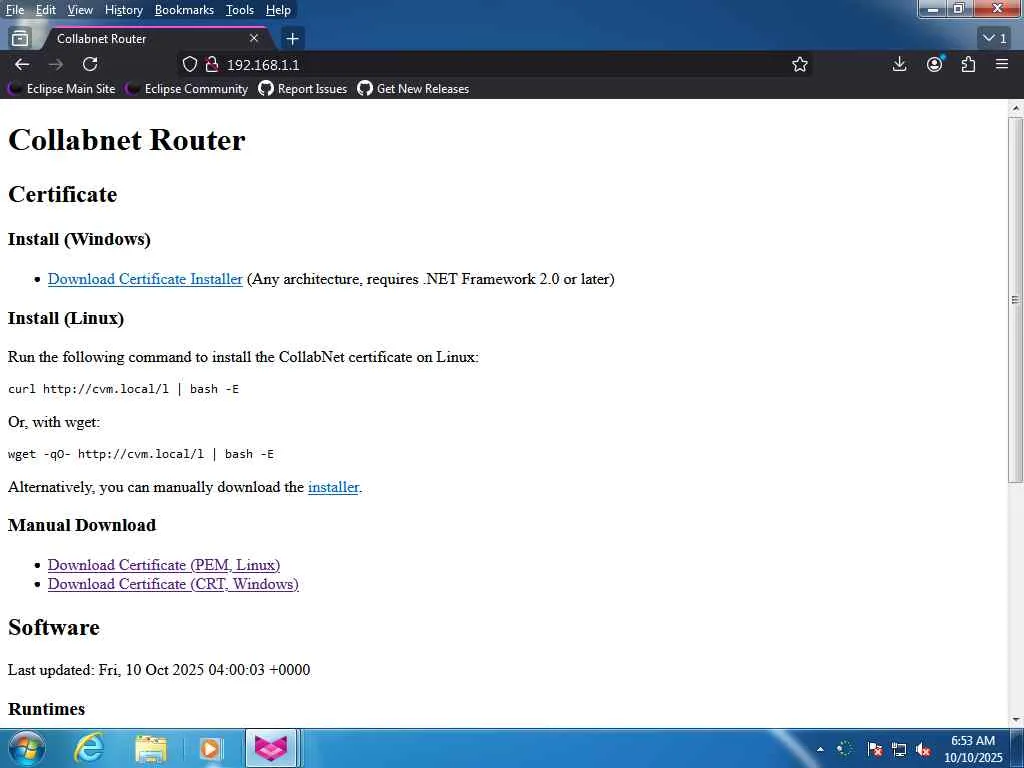Click the scrollbar down arrow
This screenshot has height=768, width=1024.
[x=1015, y=720]
